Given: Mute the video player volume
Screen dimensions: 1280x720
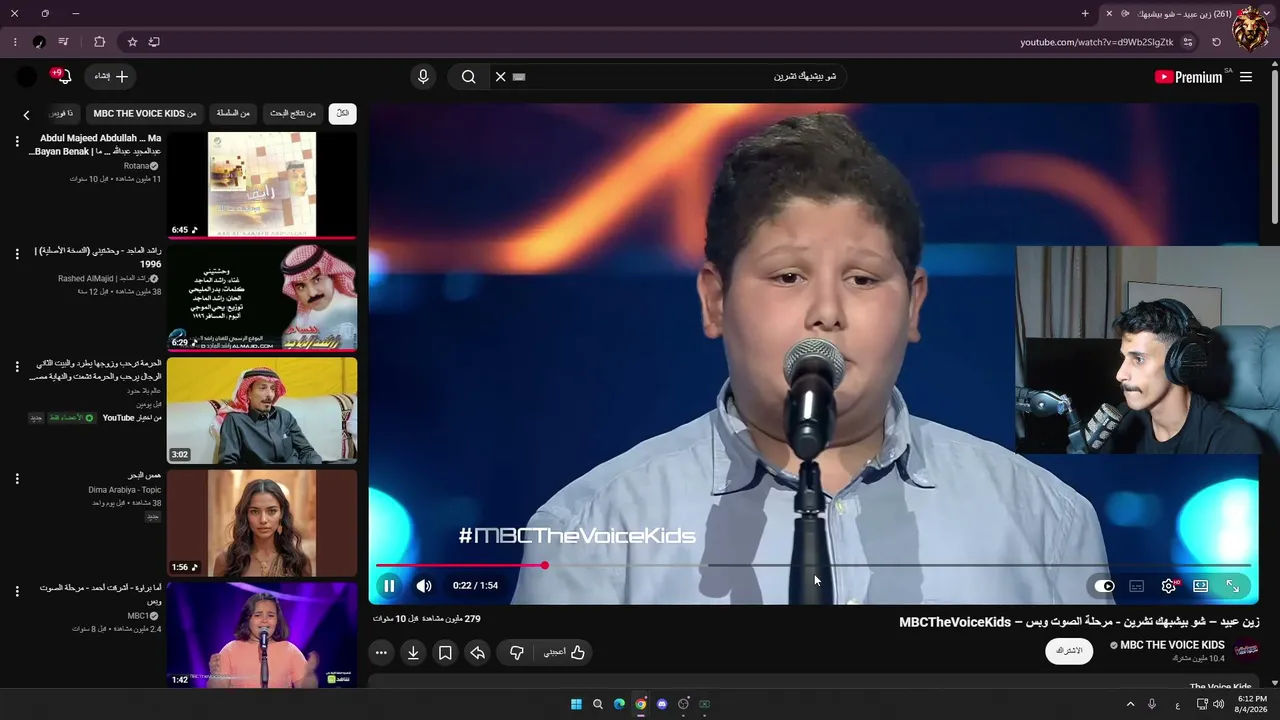Looking at the screenshot, I should (x=424, y=586).
